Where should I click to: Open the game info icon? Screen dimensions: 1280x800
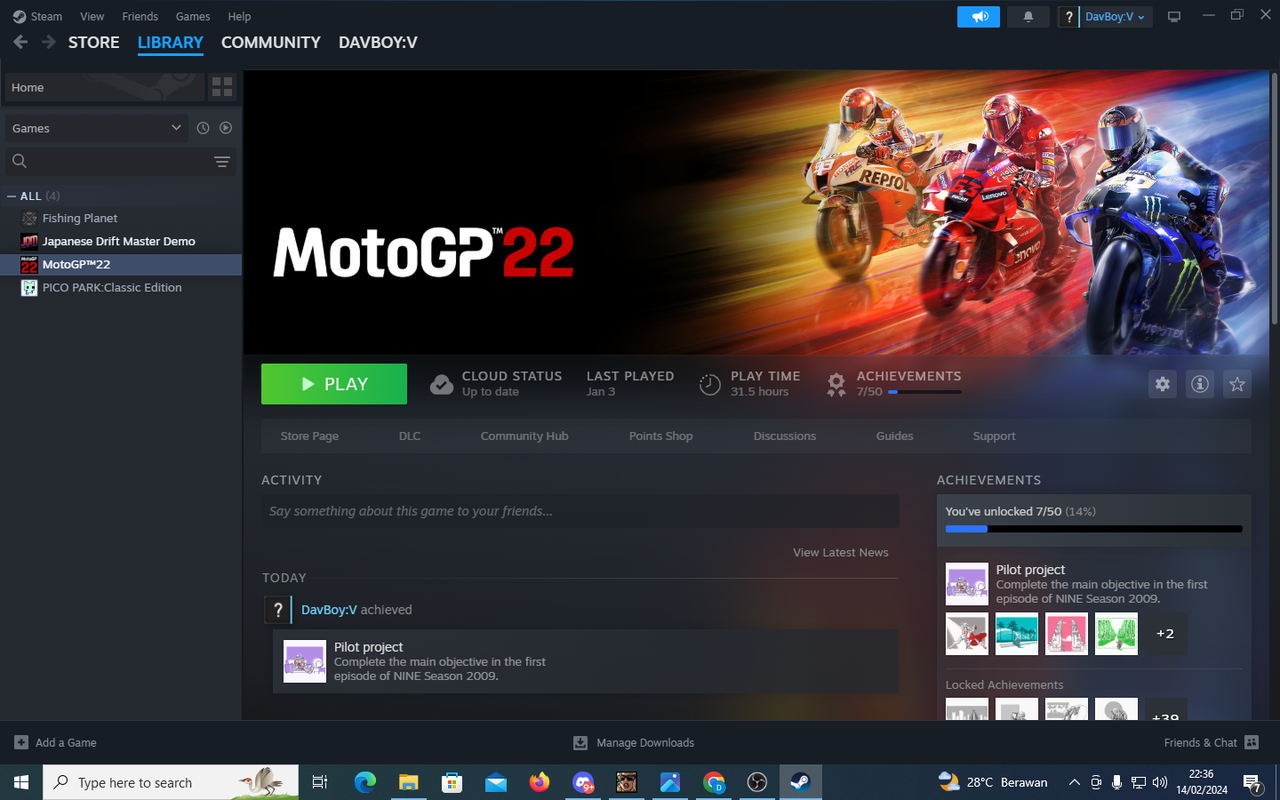click(x=1200, y=384)
